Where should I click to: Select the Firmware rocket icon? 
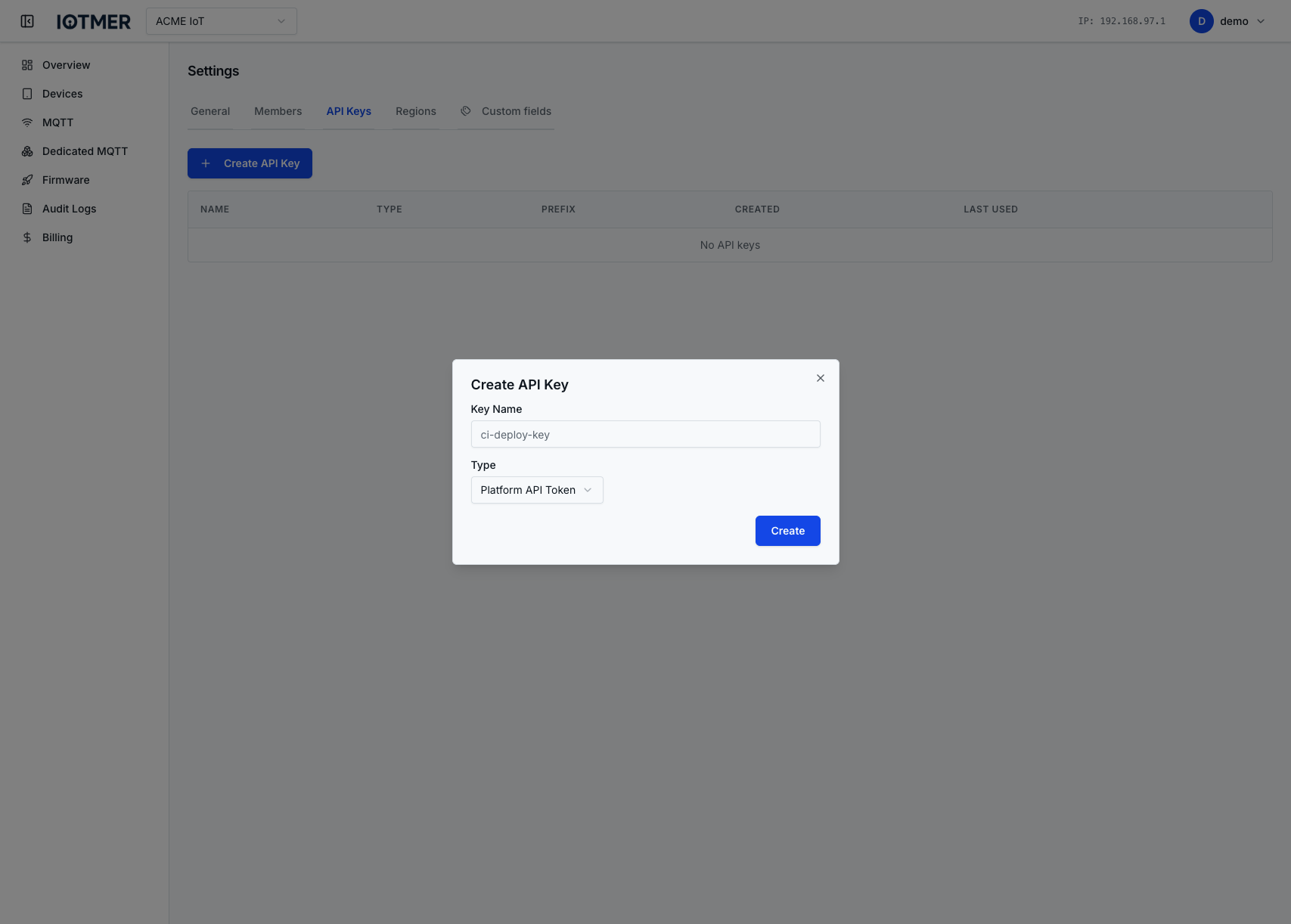point(27,180)
